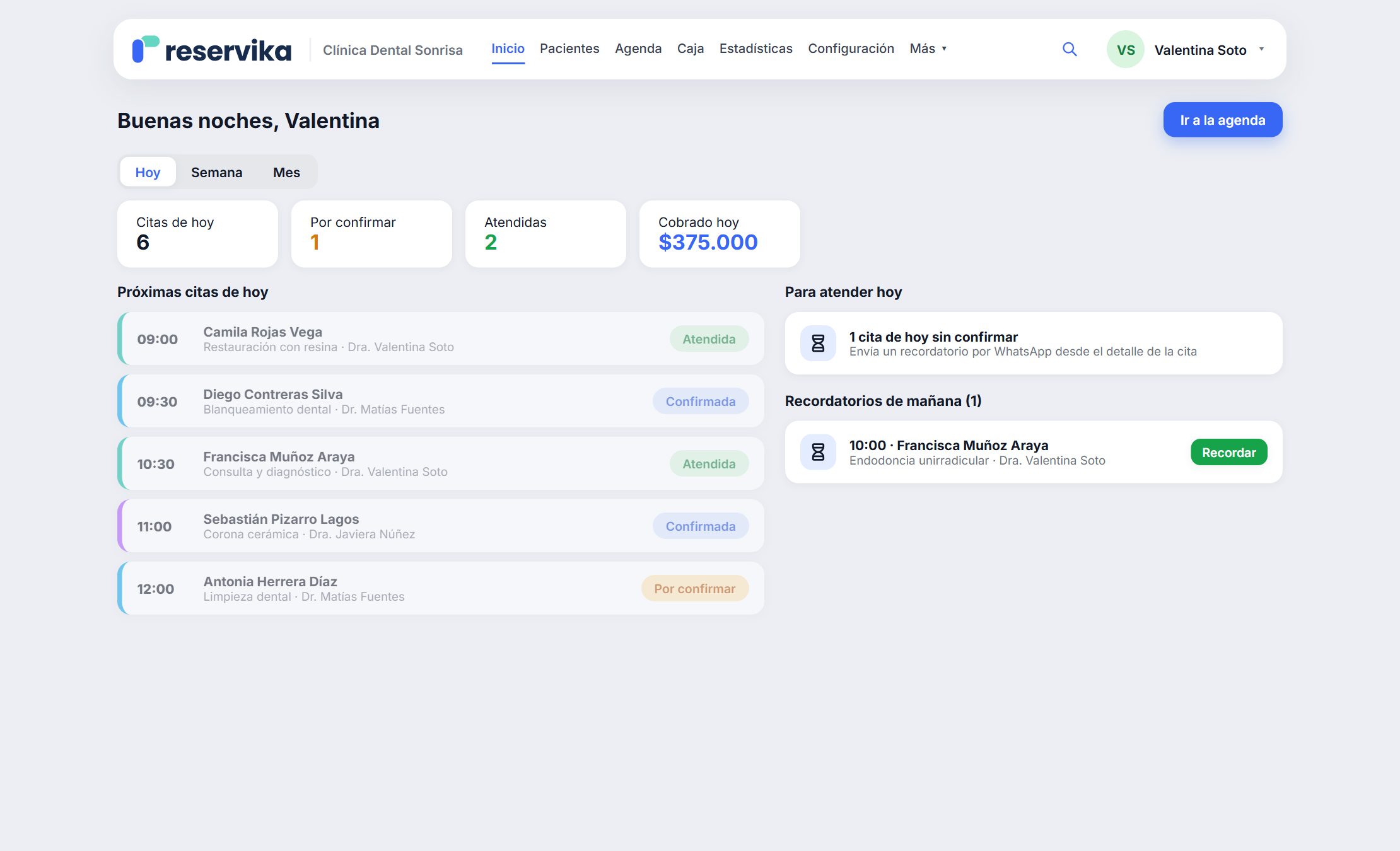Open the Cobrado hoy $375.000 card

[x=720, y=234]
